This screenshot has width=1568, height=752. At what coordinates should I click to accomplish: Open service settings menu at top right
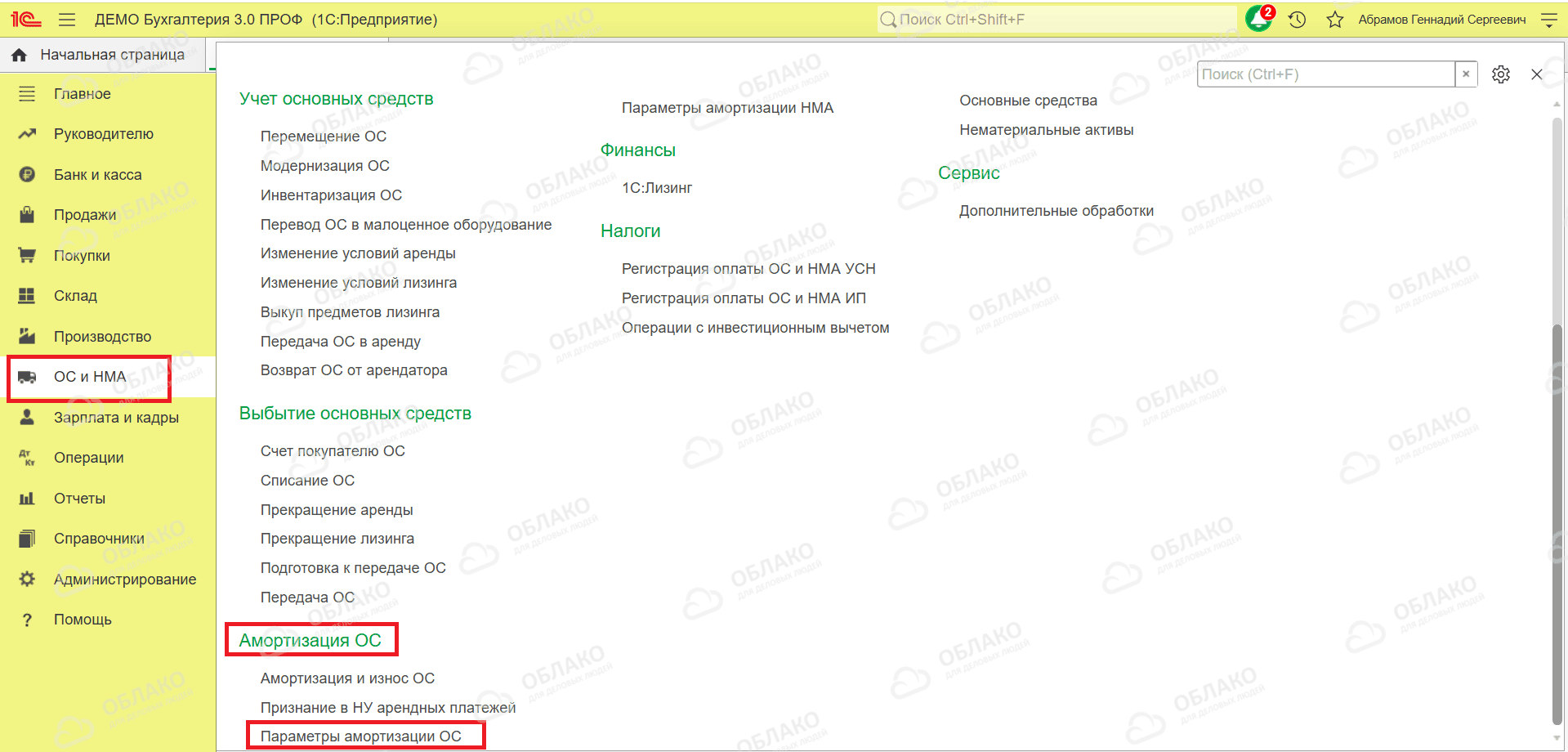(1548, 20)
